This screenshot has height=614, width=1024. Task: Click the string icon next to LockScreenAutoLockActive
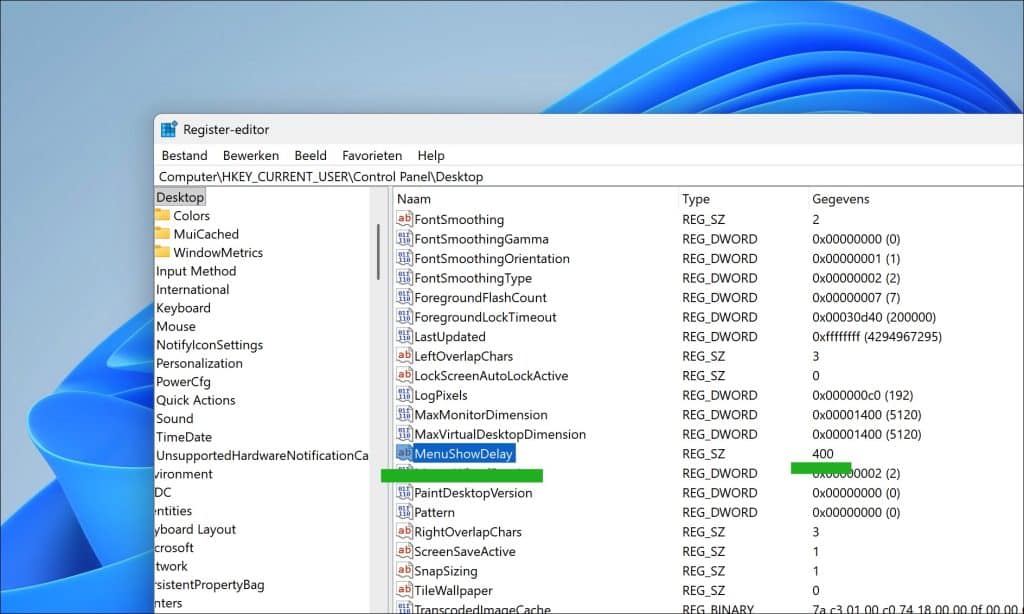(x=404, y=376)
